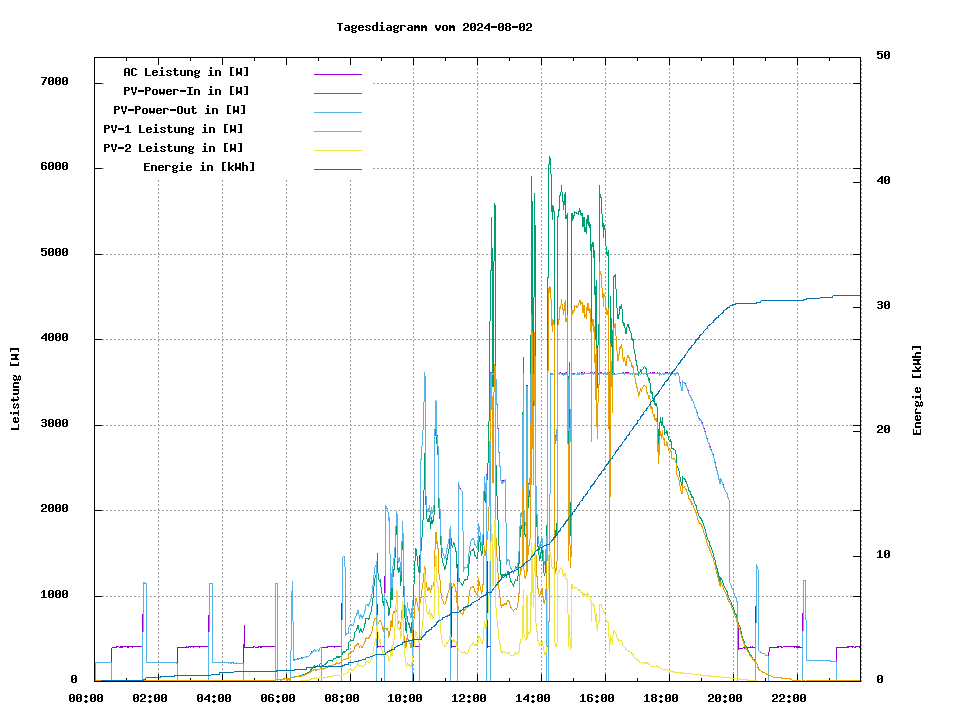
Task: Click the 50 value on right energy axis
Action: 884,56
